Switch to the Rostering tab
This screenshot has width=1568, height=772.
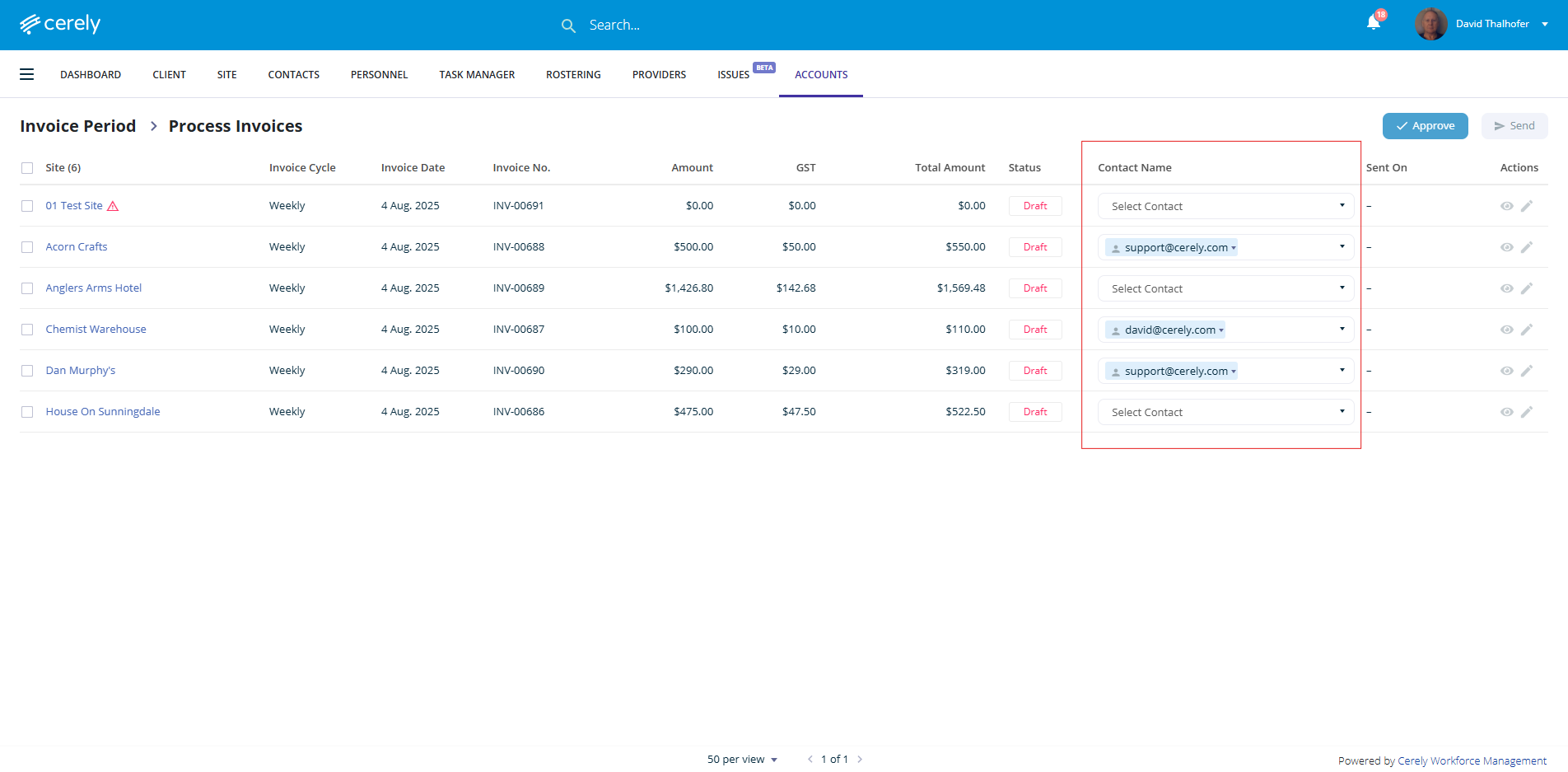573,75
